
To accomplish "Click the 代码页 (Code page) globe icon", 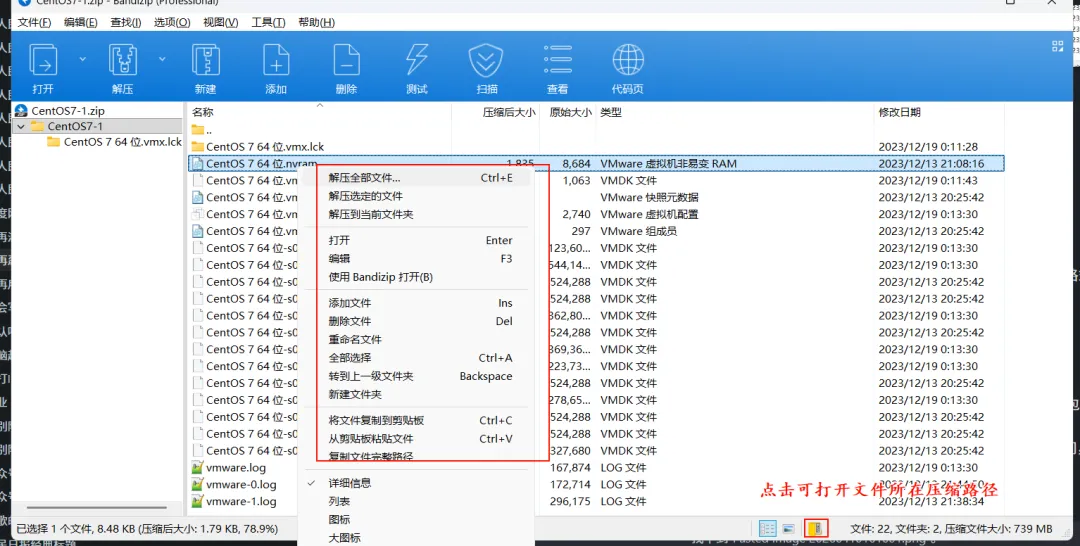I will (x=627, y=60).
